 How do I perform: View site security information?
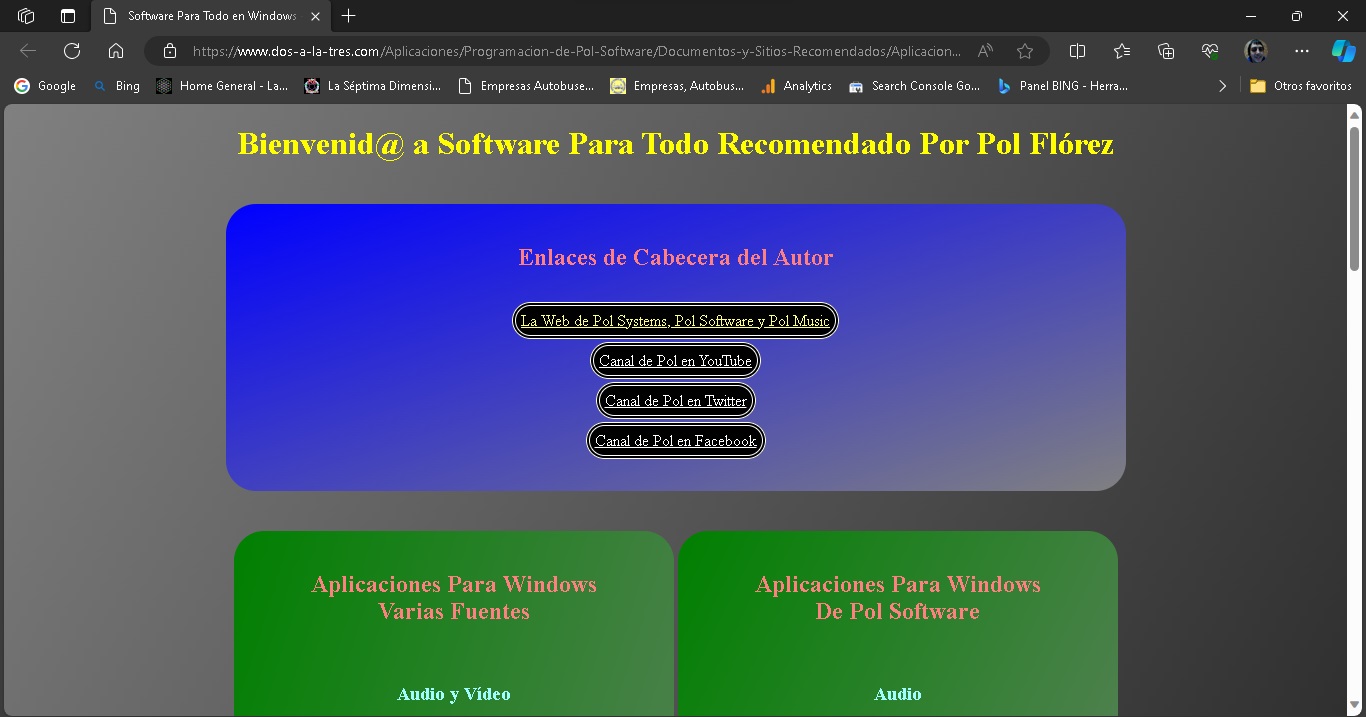coord(170,50)
